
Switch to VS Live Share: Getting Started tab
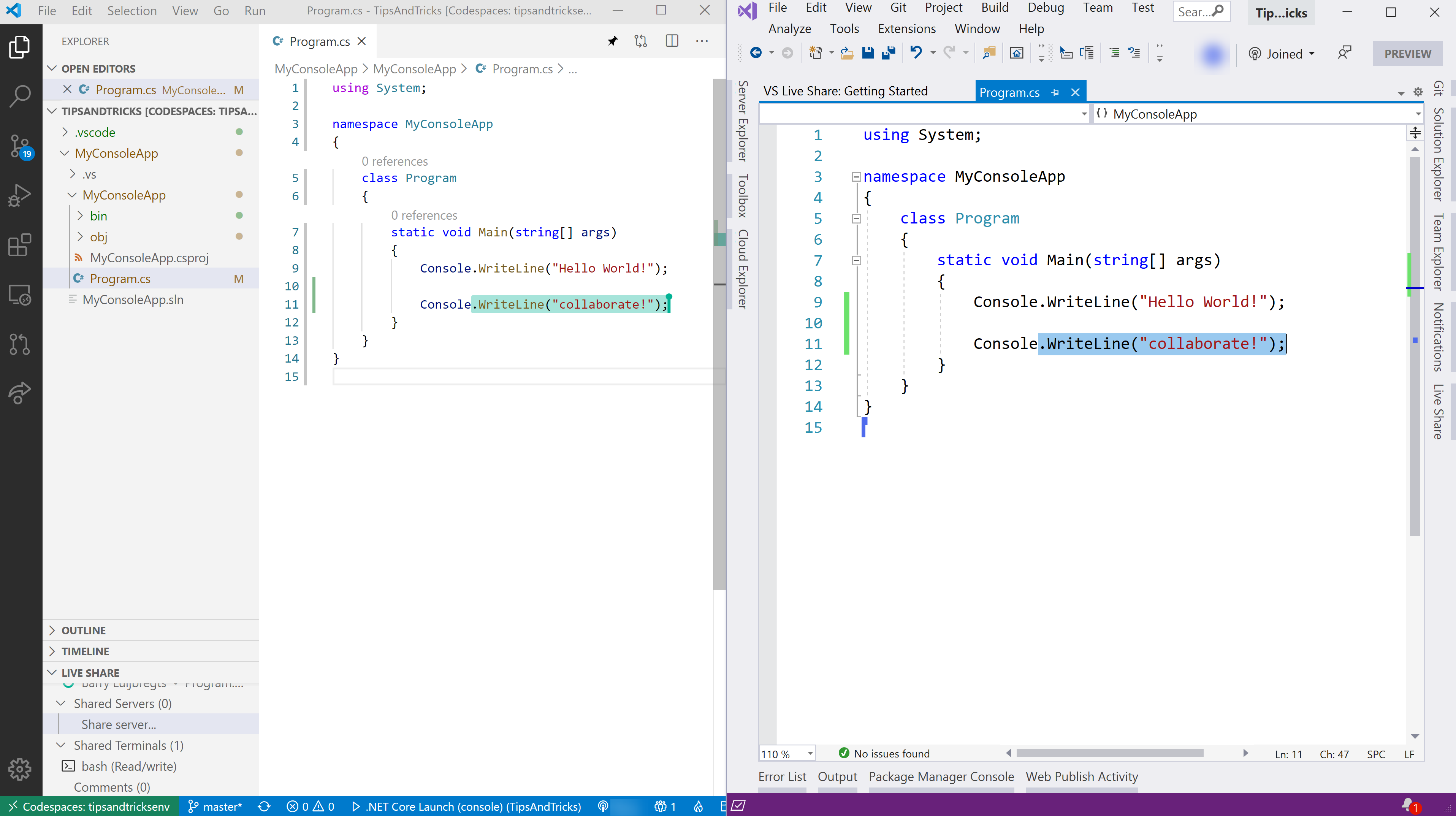tap(846, 92)
